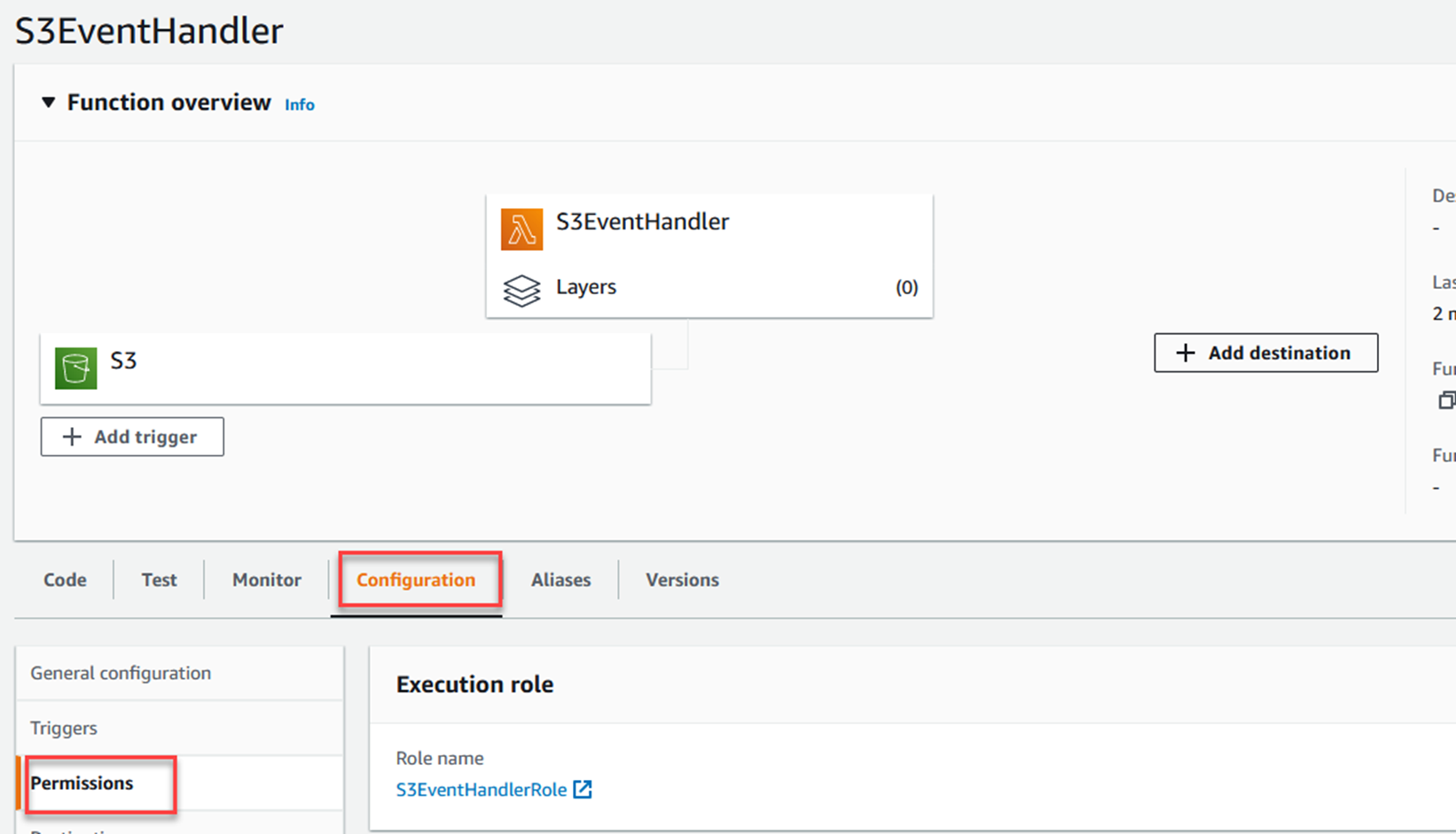Click the Role name label
The height and width of the screenshot is (834, 1456).
pos(440,758)
